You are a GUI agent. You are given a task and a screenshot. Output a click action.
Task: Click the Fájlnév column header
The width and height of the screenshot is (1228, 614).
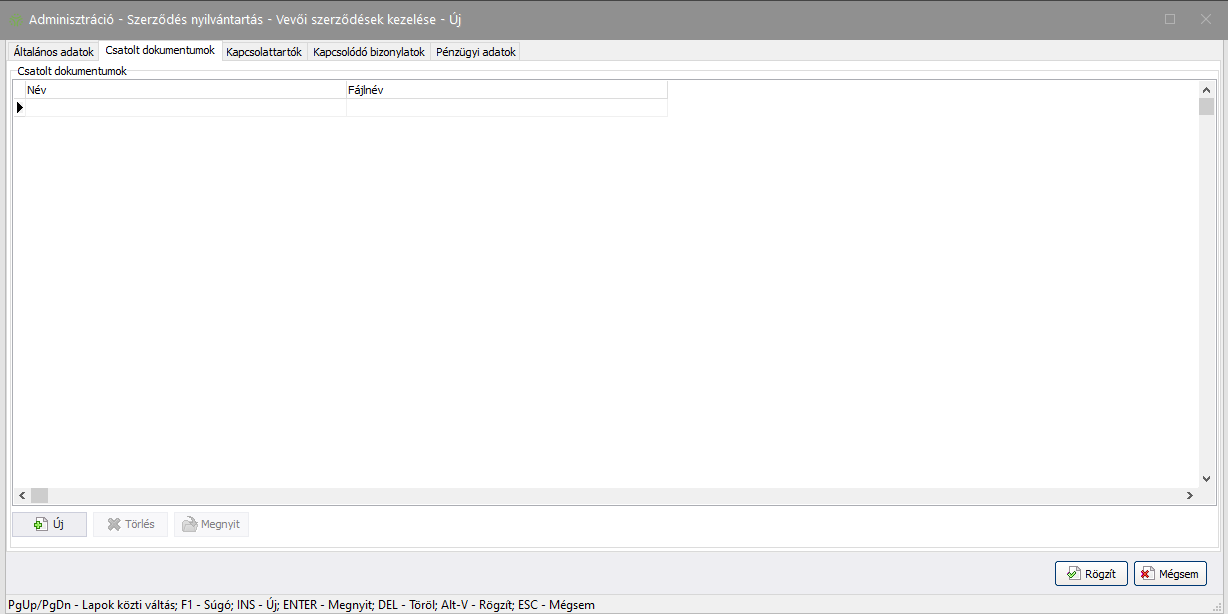(x=506, y=90)
